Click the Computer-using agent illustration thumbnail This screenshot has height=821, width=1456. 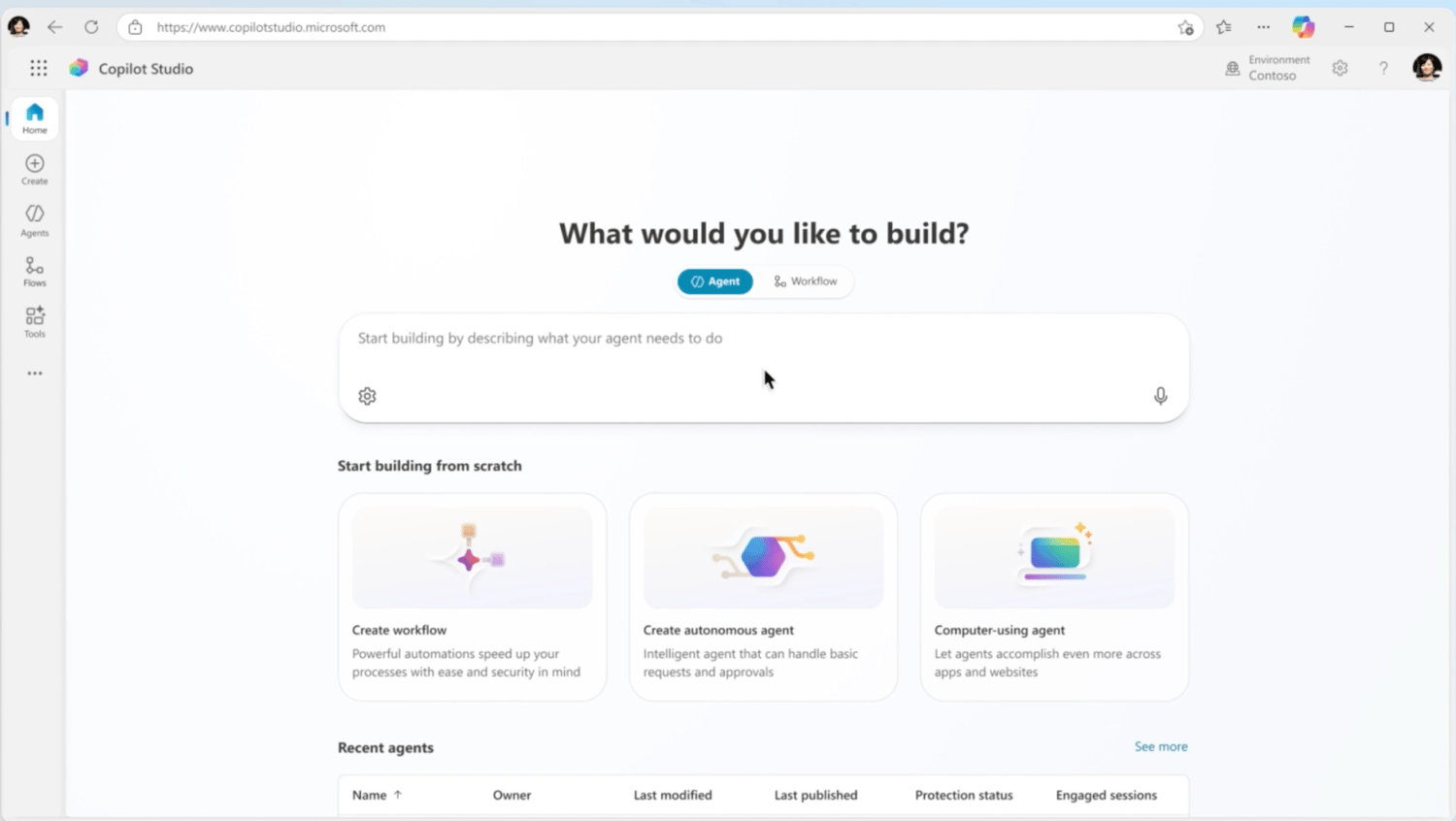pyautogui.click(x=1054, y=558)
